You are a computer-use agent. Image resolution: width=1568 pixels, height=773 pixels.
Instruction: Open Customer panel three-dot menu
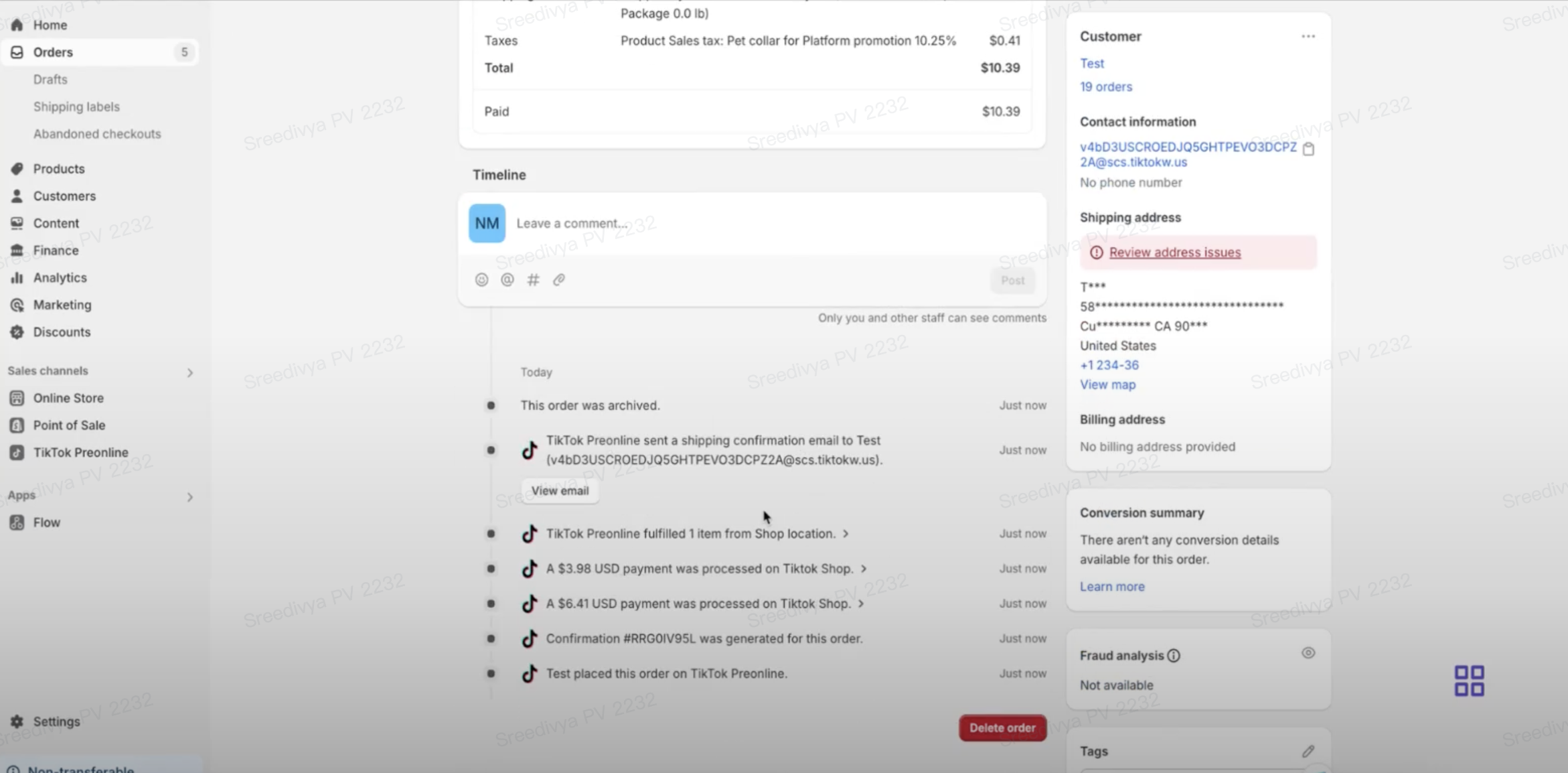pos(1308,37)
